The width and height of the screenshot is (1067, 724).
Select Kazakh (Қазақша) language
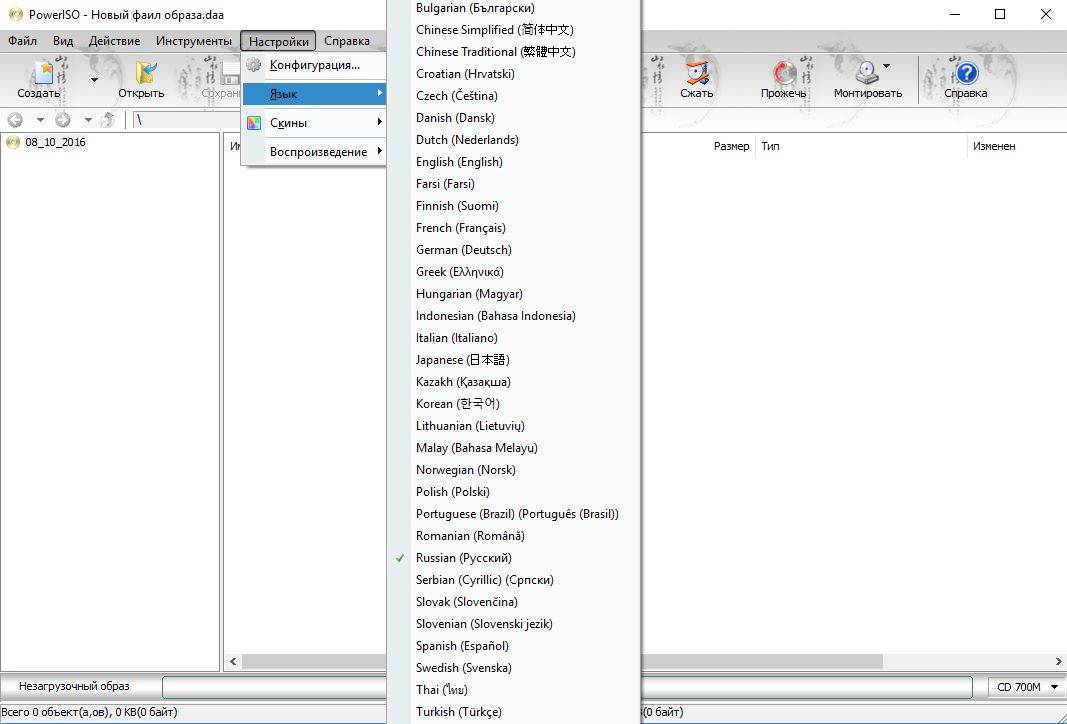[514, 382]
